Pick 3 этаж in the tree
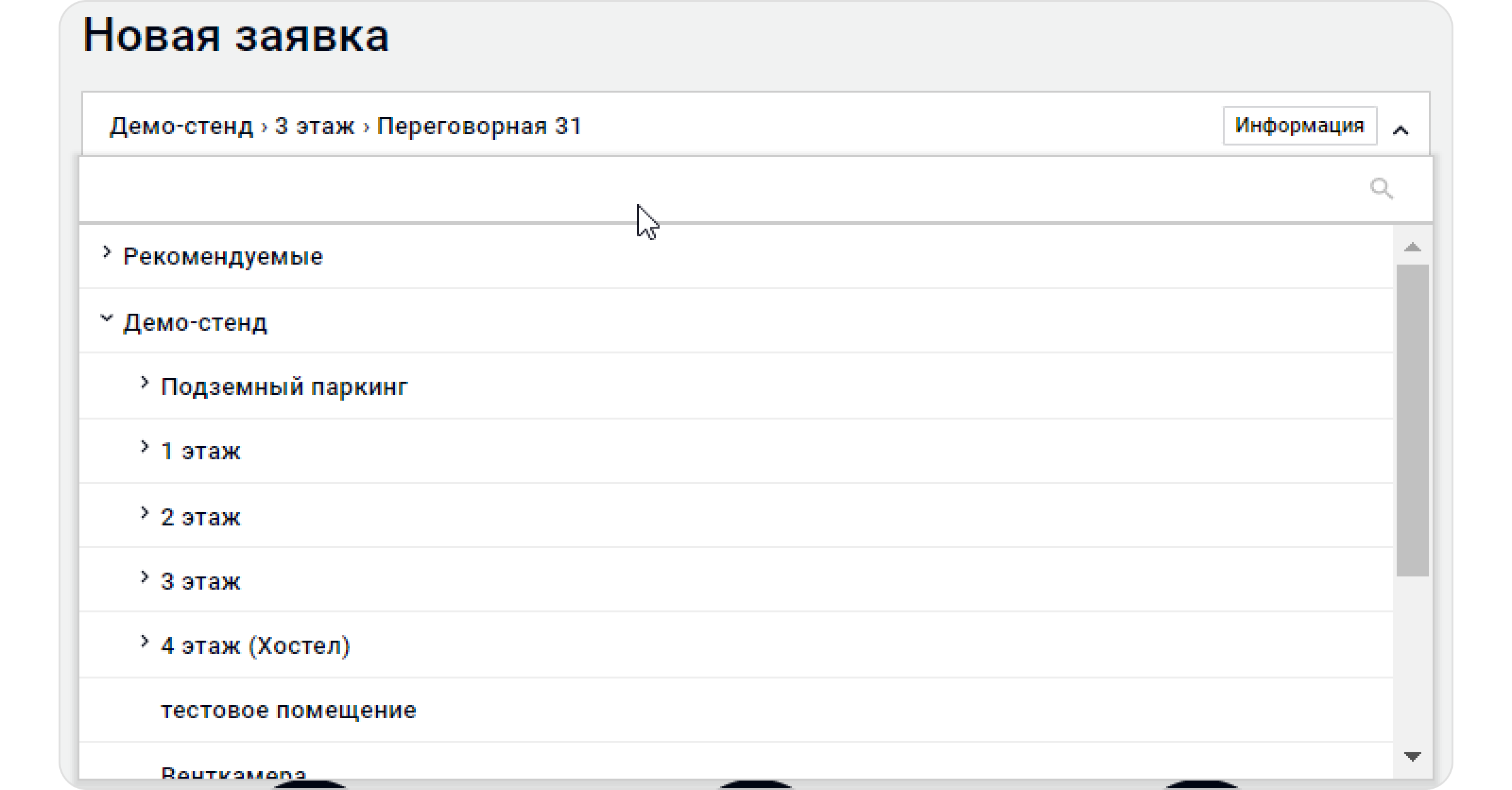The width and height of the screenshot is (1512, 790). click(x=201, y=582)
